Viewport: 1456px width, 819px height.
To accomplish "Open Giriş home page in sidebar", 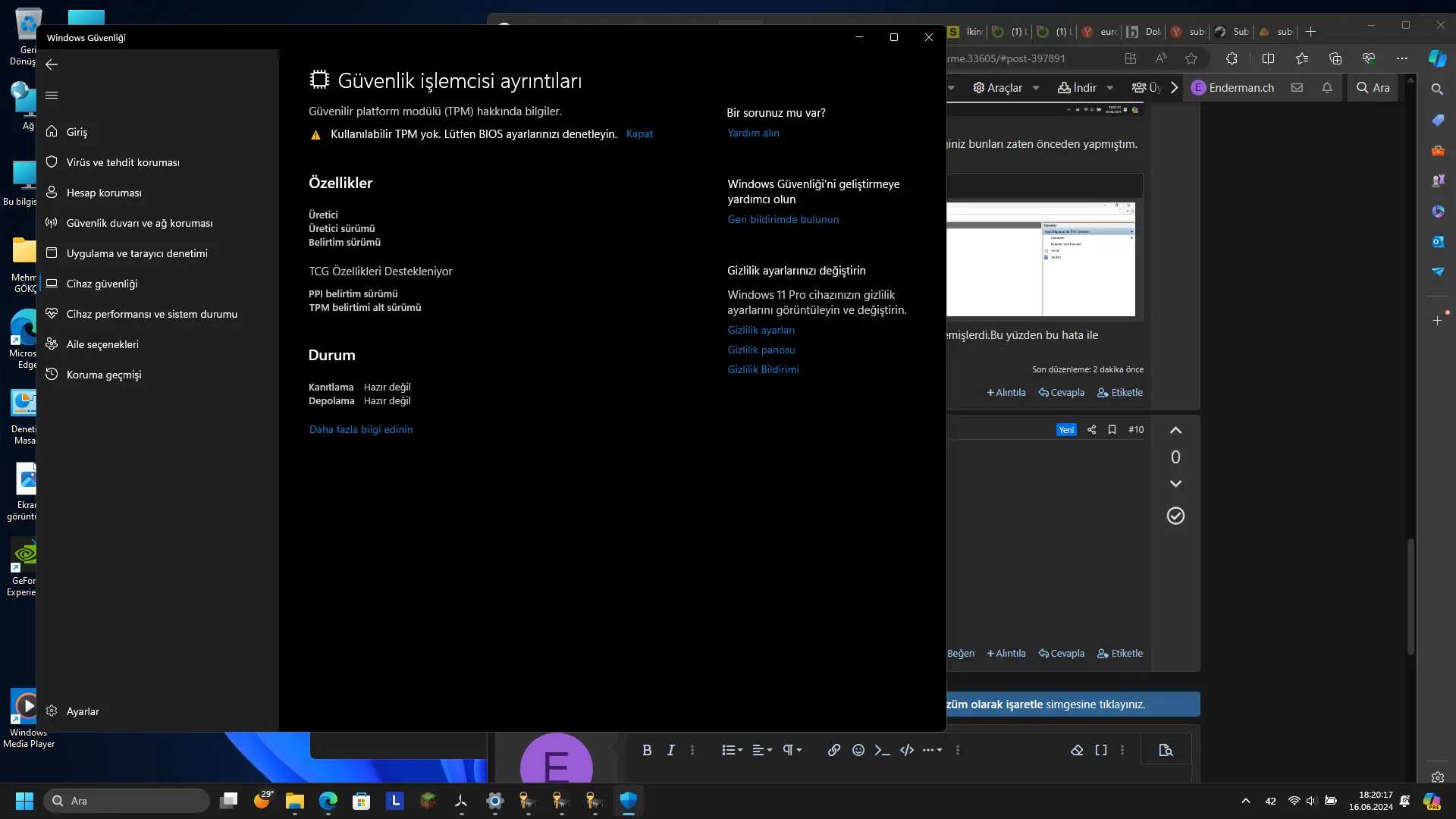I will [x=158, y=132].
